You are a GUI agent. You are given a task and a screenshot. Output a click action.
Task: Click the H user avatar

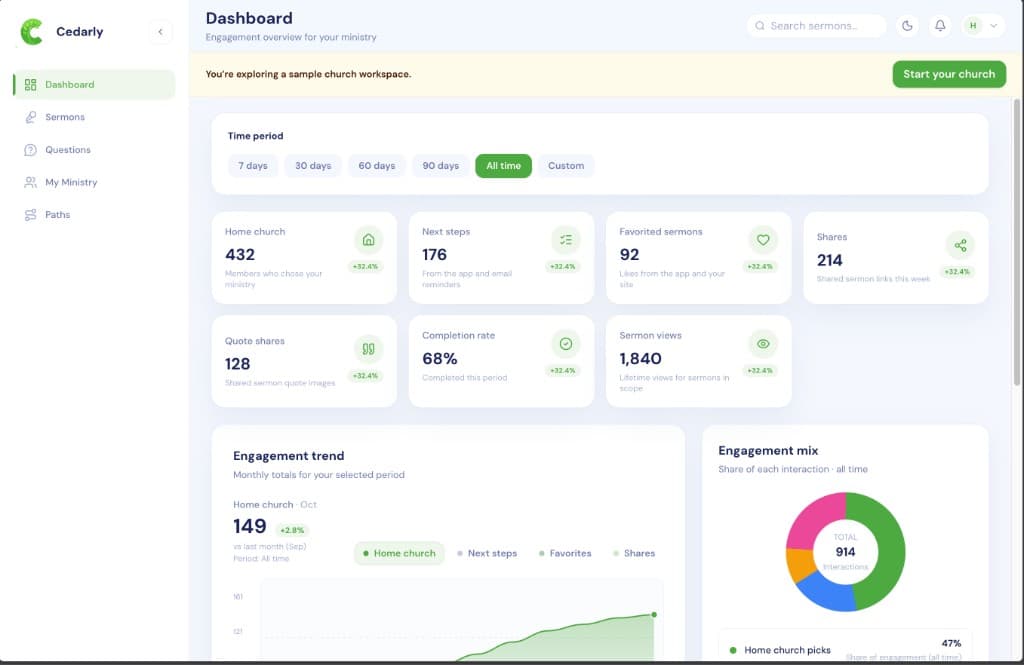(973, 25)
